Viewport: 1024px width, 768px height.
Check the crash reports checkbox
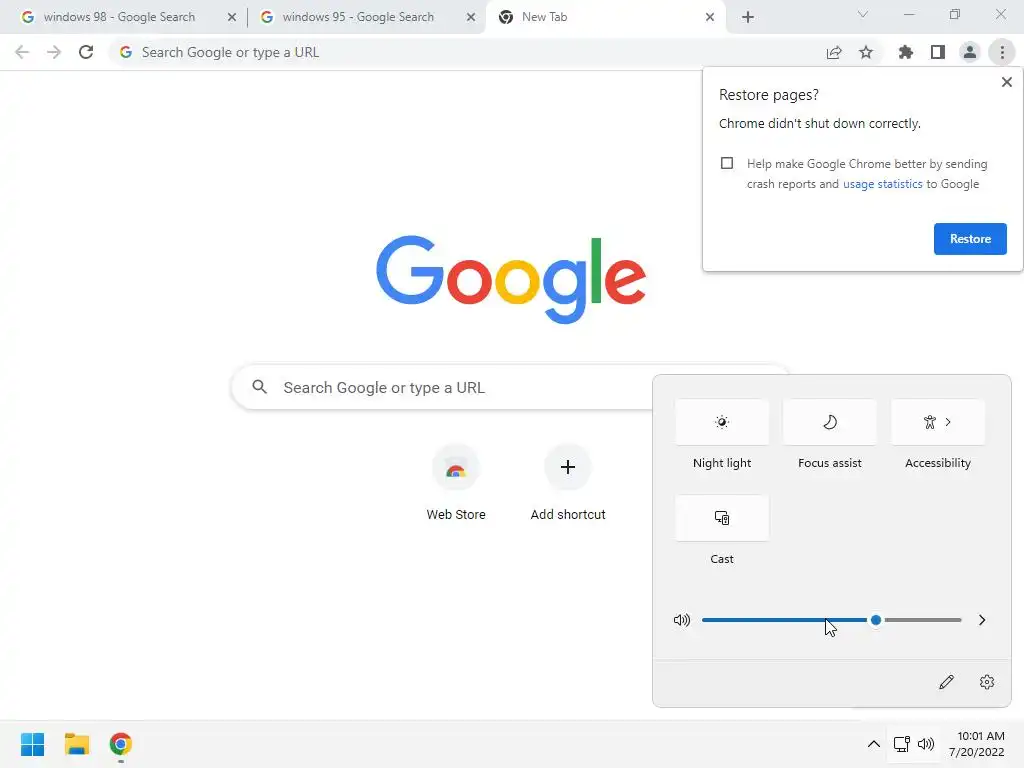727,163
